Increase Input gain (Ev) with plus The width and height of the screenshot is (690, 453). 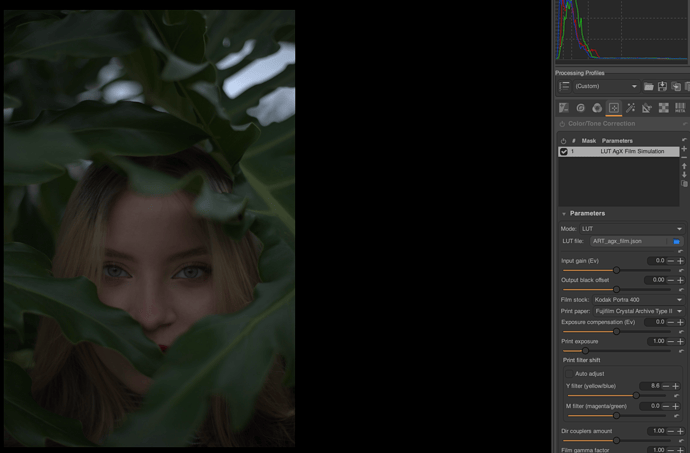[x=680, y=261]
